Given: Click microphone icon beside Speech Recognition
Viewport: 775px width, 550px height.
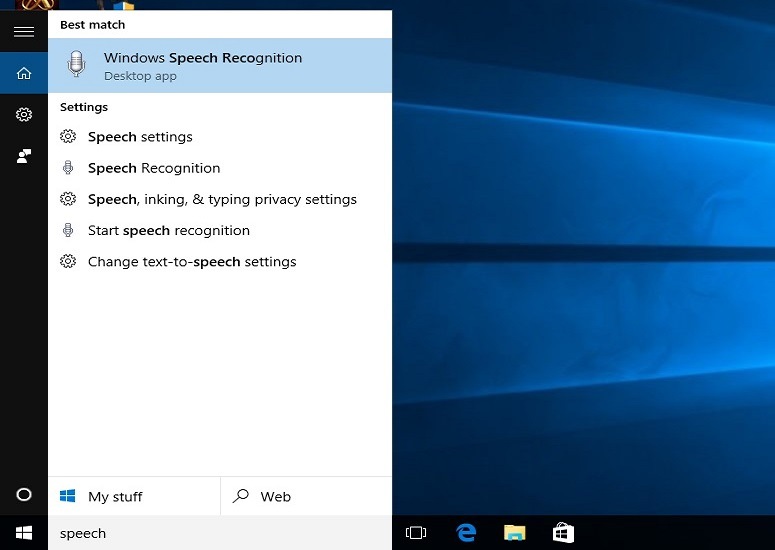Looking at the screenshot, I should tap(68, 168).
